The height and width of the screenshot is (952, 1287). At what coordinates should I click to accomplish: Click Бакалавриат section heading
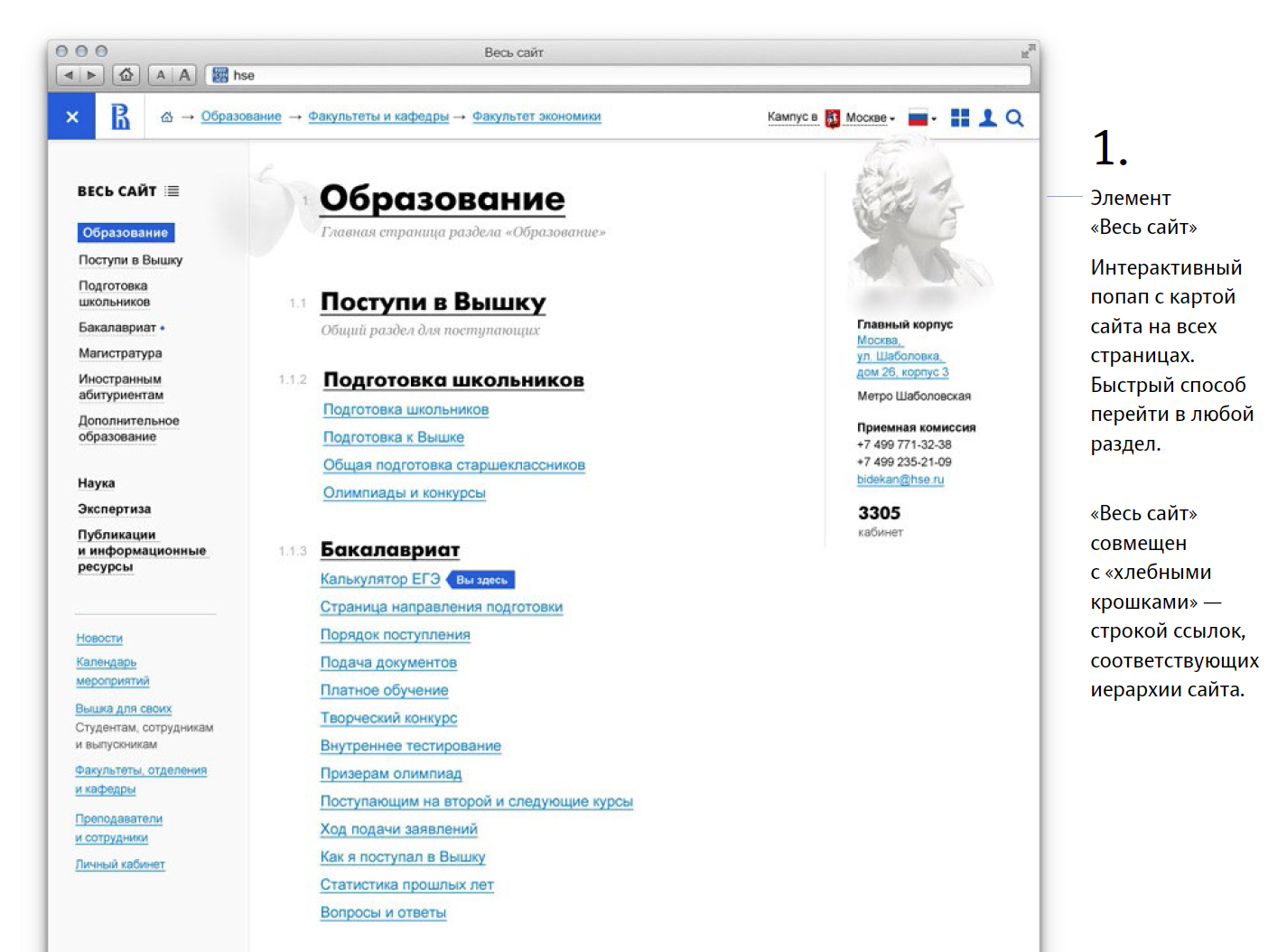click(390, 550)
